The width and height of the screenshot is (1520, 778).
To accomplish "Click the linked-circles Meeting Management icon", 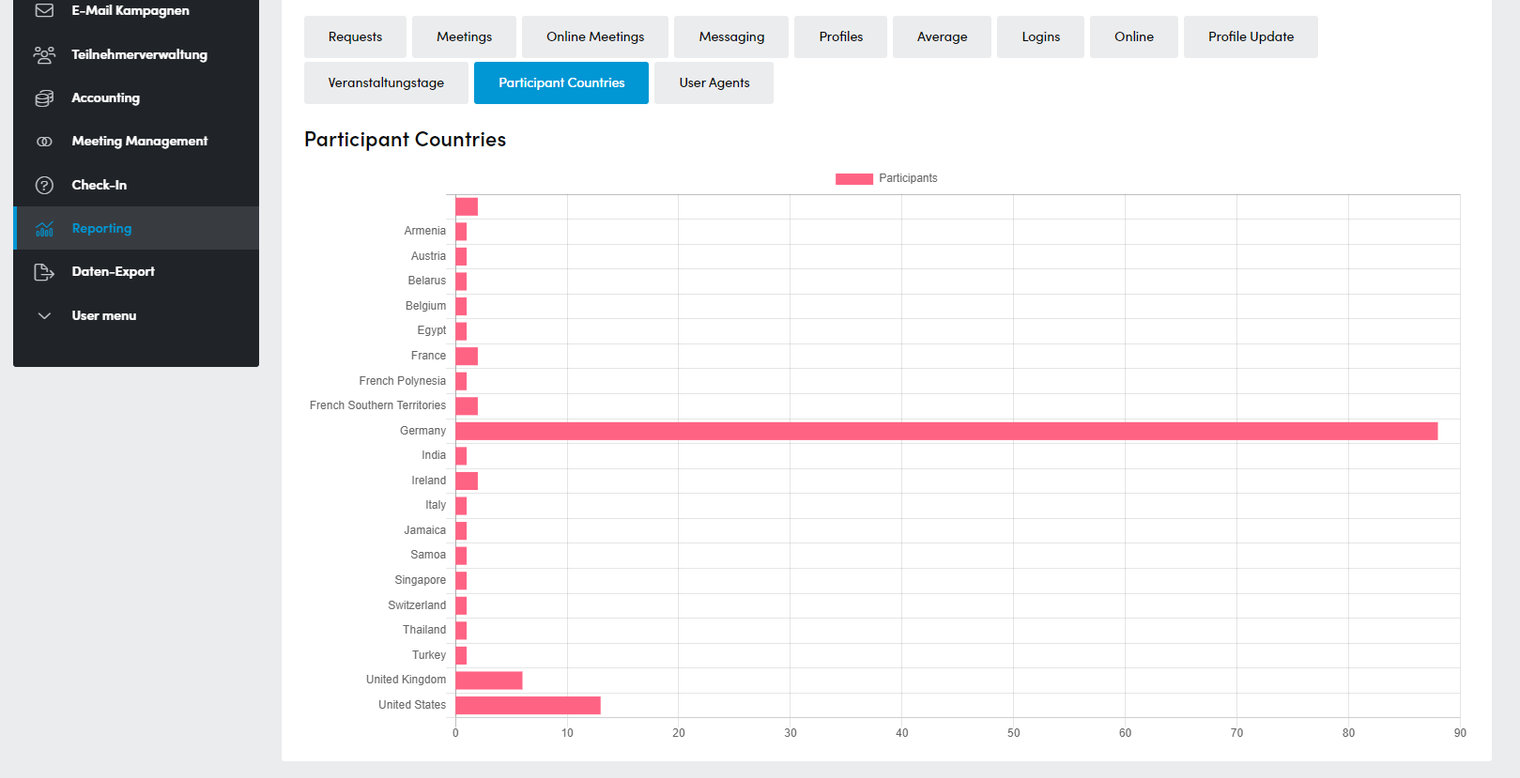I will (44, 142).
